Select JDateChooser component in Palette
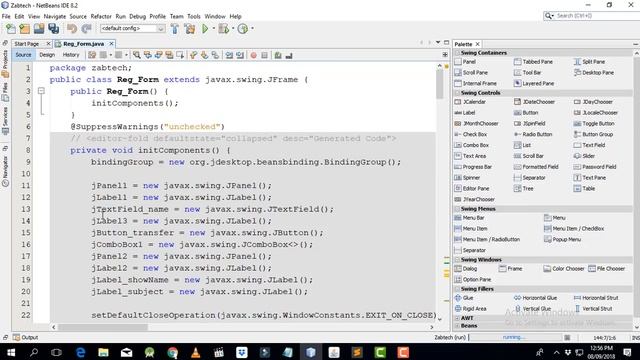640x360 pixels. point(534,102)
